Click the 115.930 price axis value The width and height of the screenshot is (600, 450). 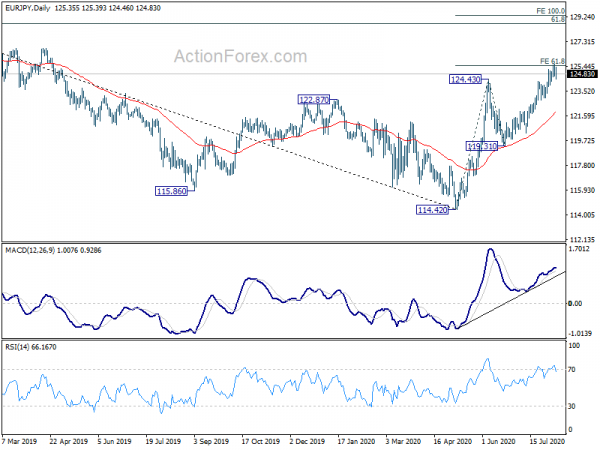point(582,190)
